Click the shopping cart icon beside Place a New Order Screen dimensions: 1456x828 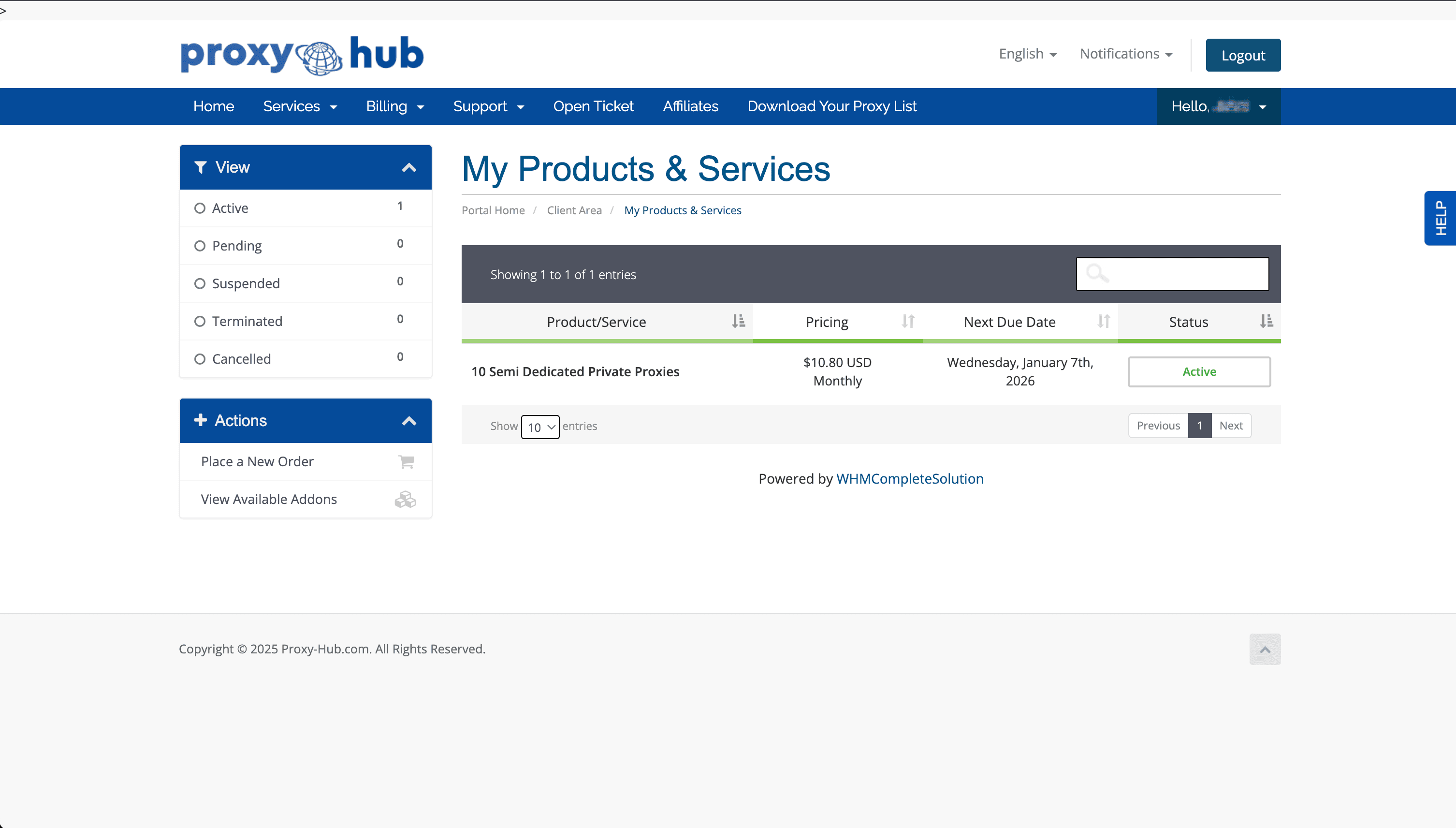coord(406,461)
